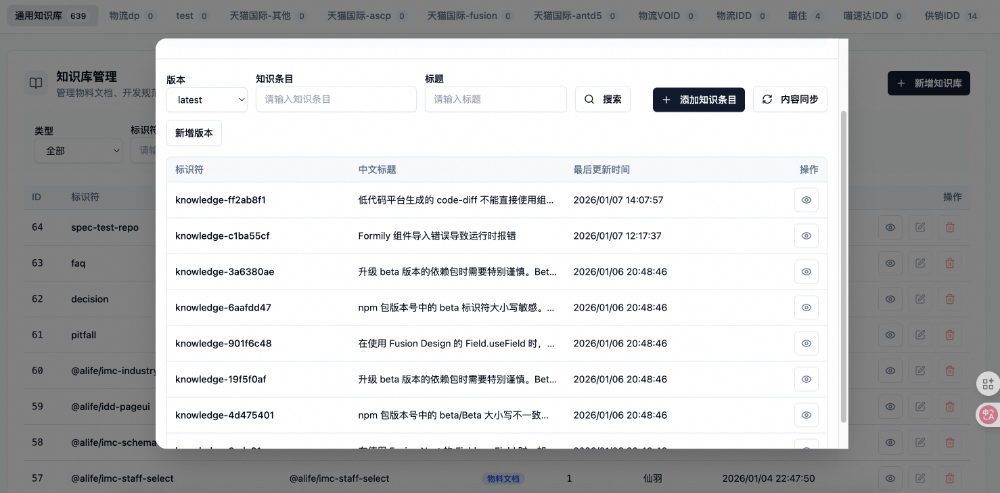Screen dimensions: 1000x493
Task: Delete the pitfall knowledge base
Action: coord(950,334)
